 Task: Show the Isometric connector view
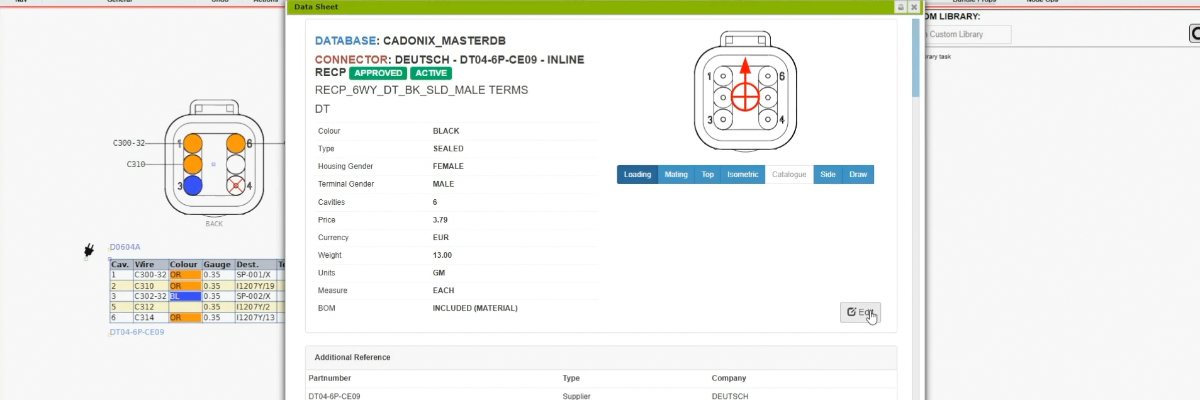tap(741, 174)
